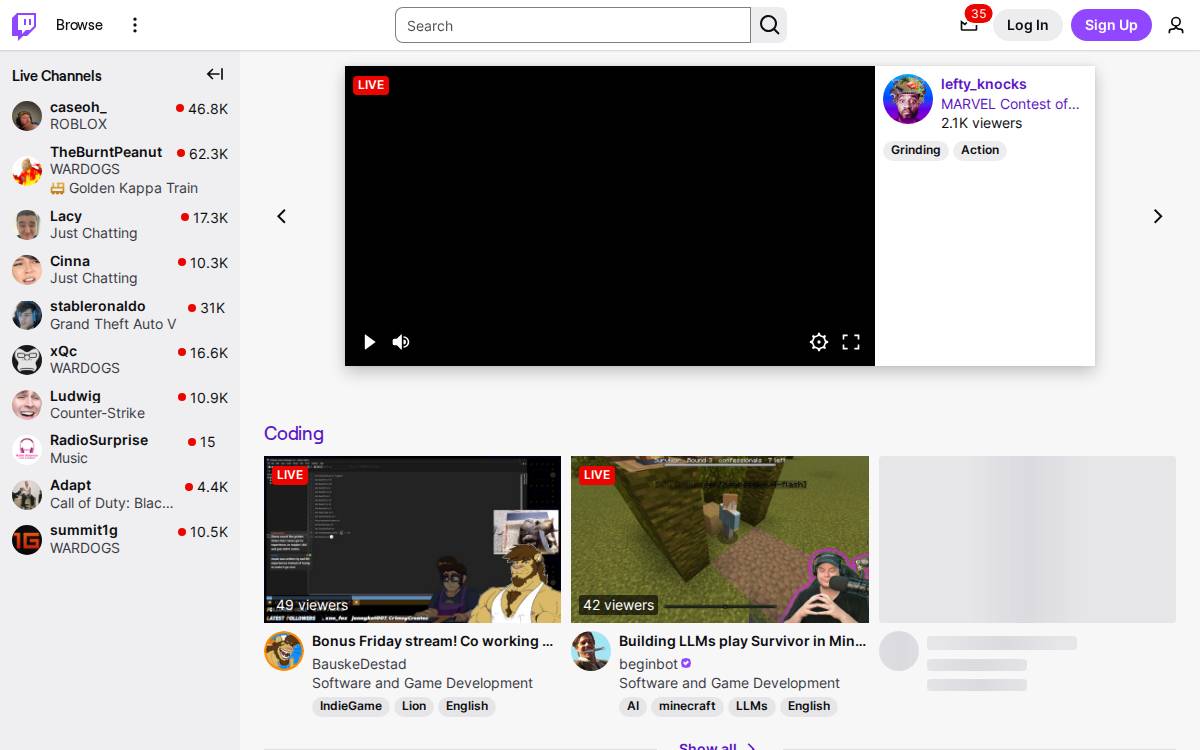Open caseoh_ channel avatar
Viewport: 1200px width, 750px height.
tap(27, 116)
